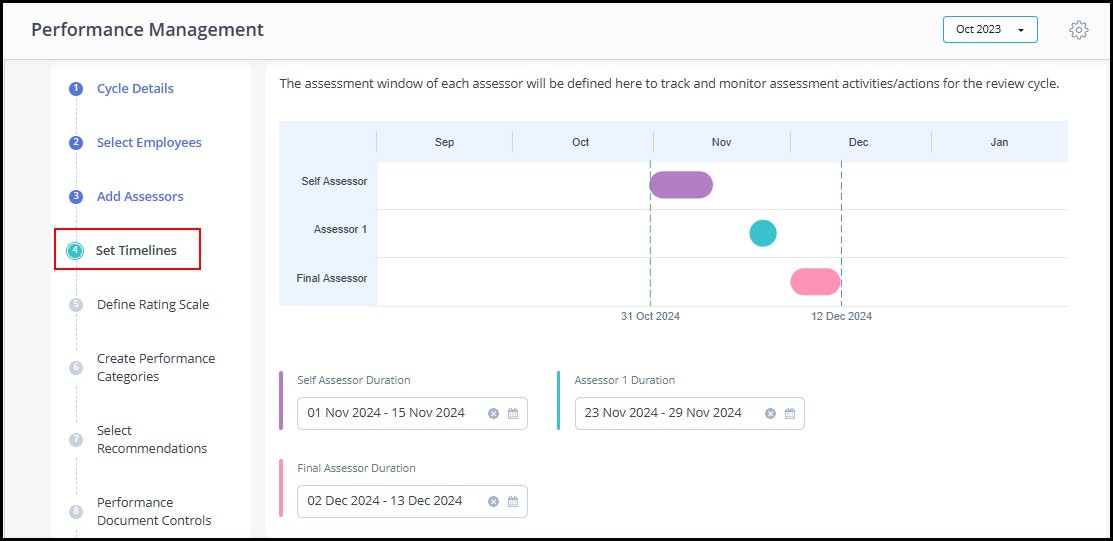Screen dimensions: 1113x541
Task: Expand the Oct 2023 period dropdown
Action: tap(990, 30)
